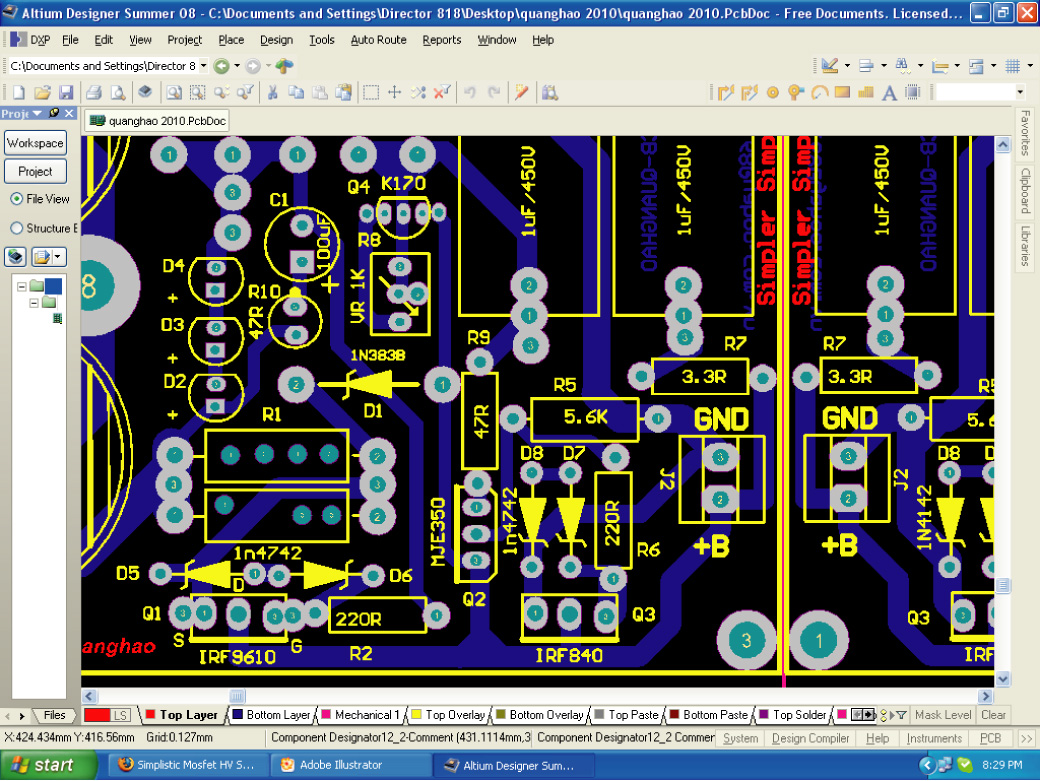
Task: Expand the grids dropdown arrow
Action: [1029, 66]
